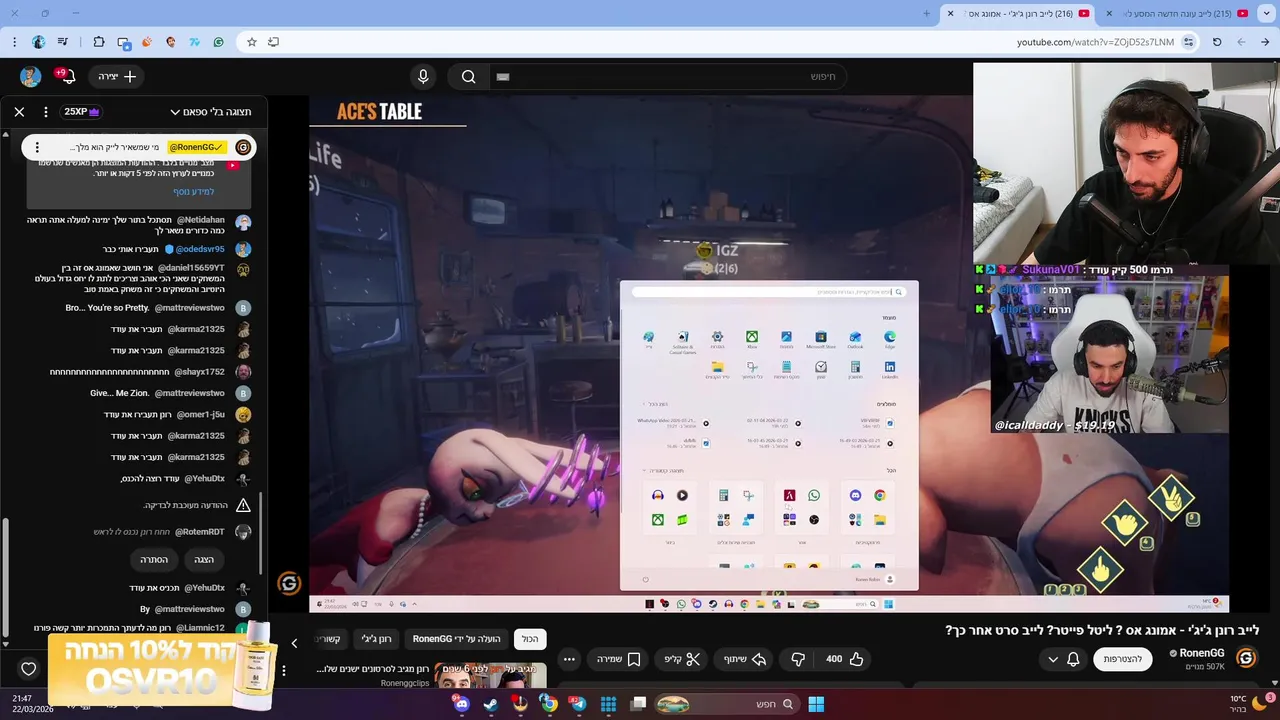1280x720 pixels.
Task: Expand the chat view mode dropdown
Action: [x=210, y=112]
